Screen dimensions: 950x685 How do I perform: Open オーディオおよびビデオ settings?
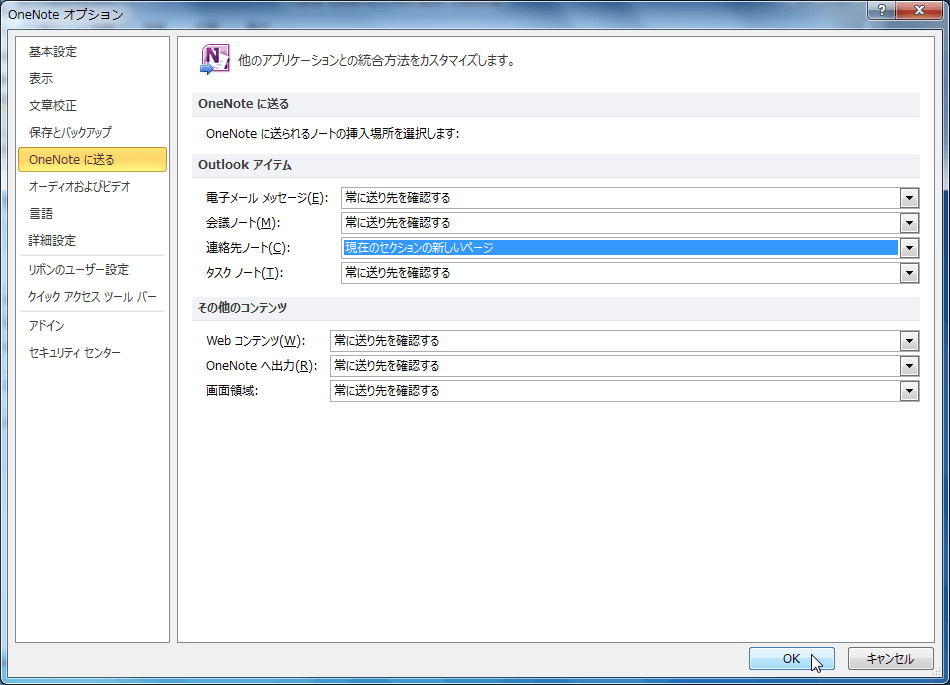point(92,187)
